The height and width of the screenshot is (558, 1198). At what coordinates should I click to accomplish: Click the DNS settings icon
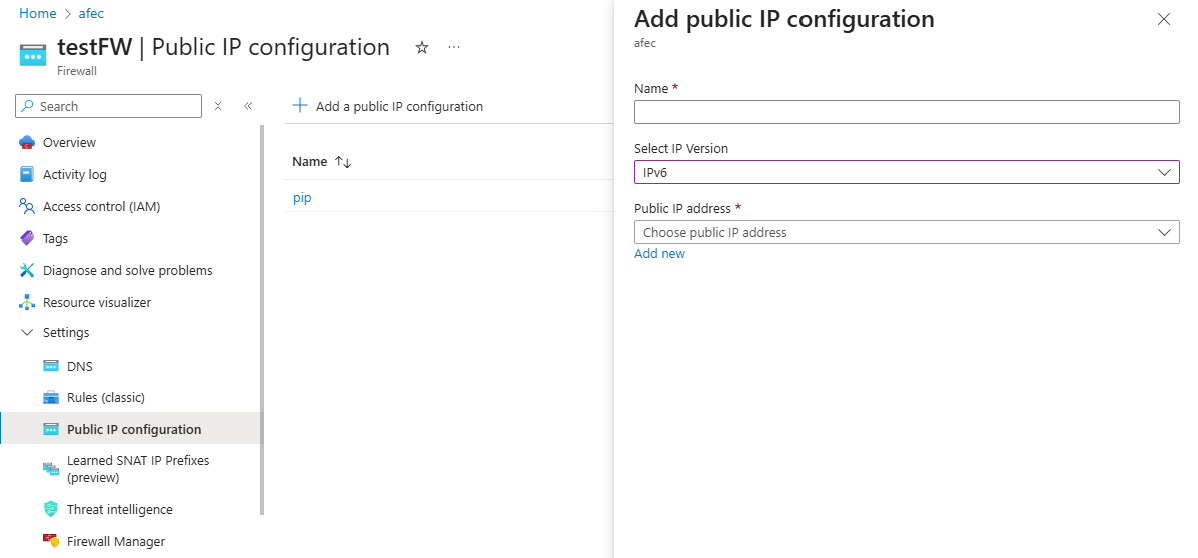tap(51, 366)
